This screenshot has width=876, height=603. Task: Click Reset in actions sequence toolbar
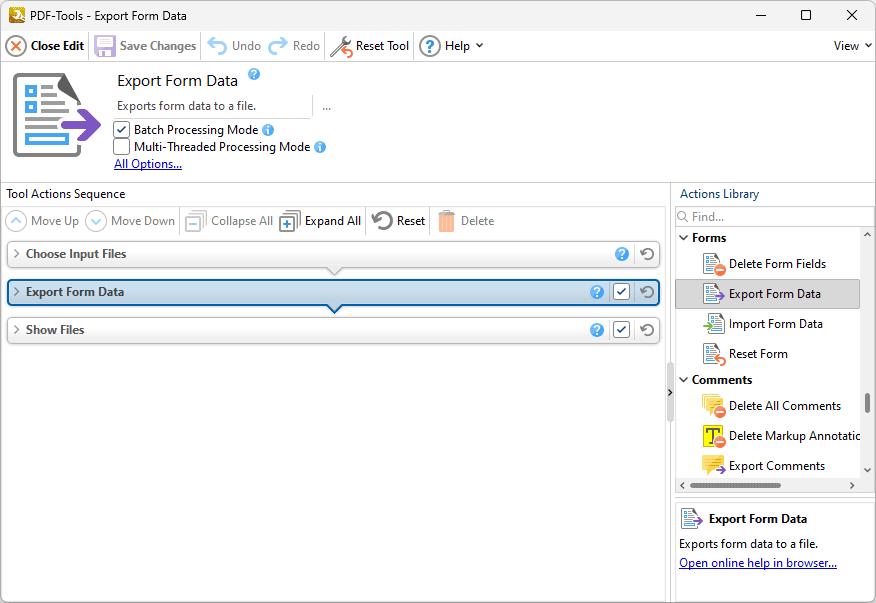(x=398, y=221)
